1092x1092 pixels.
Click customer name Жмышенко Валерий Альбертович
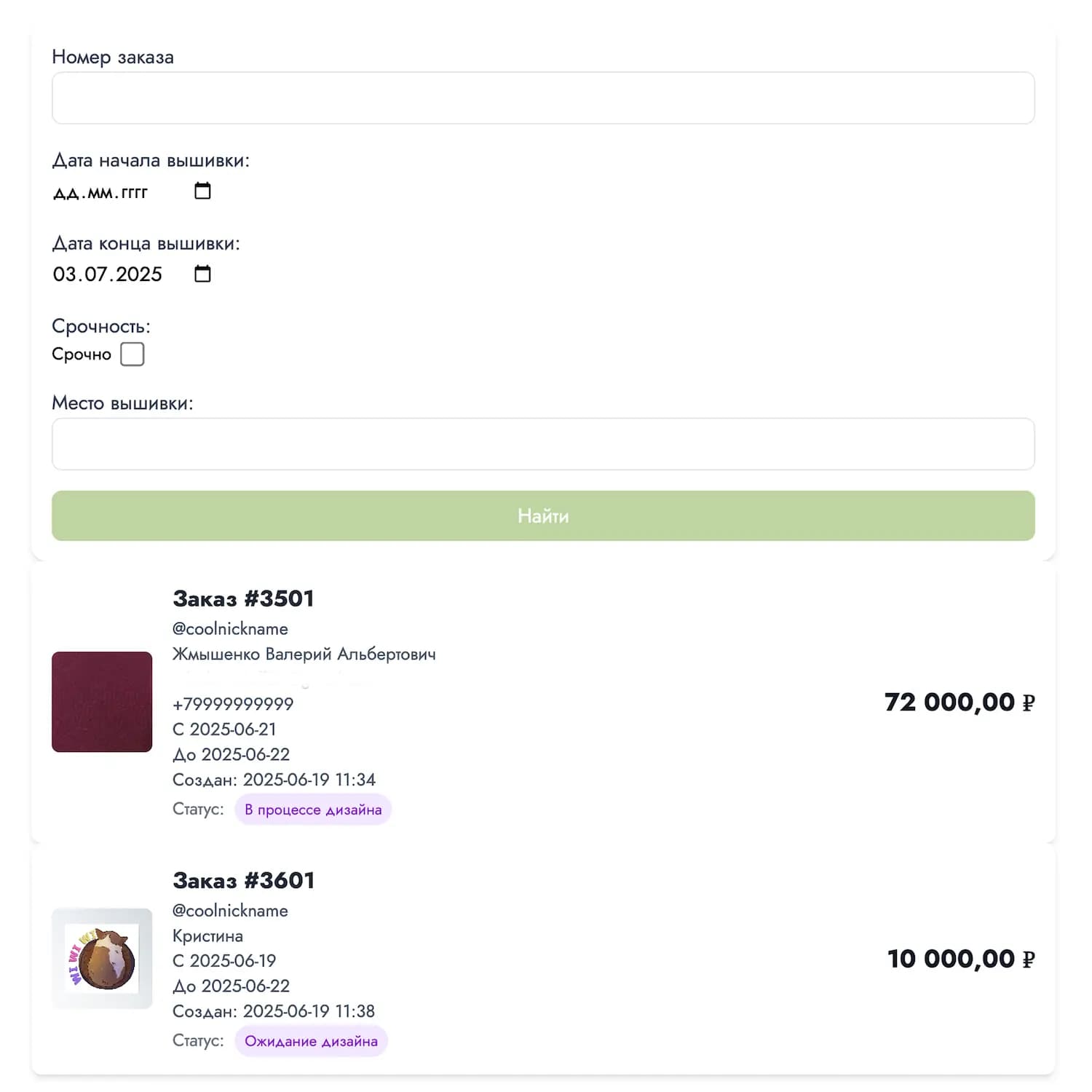tap(304, 654)
